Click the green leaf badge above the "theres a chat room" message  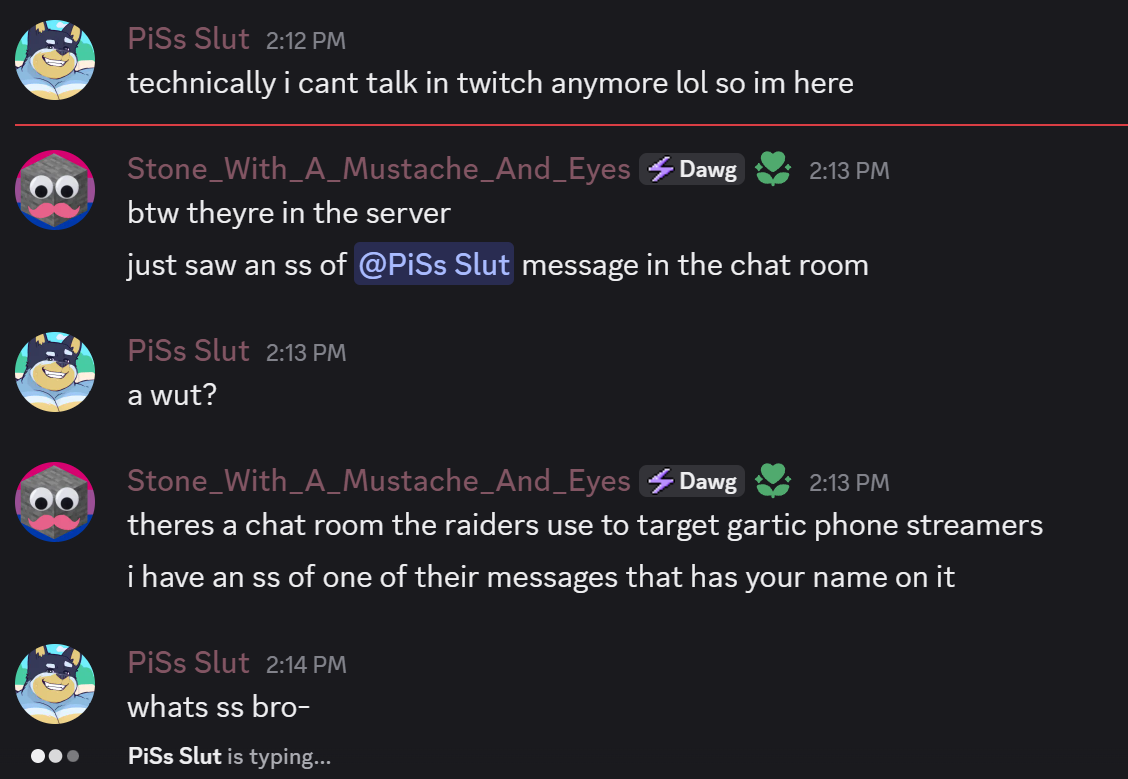(x=771, y=482)
